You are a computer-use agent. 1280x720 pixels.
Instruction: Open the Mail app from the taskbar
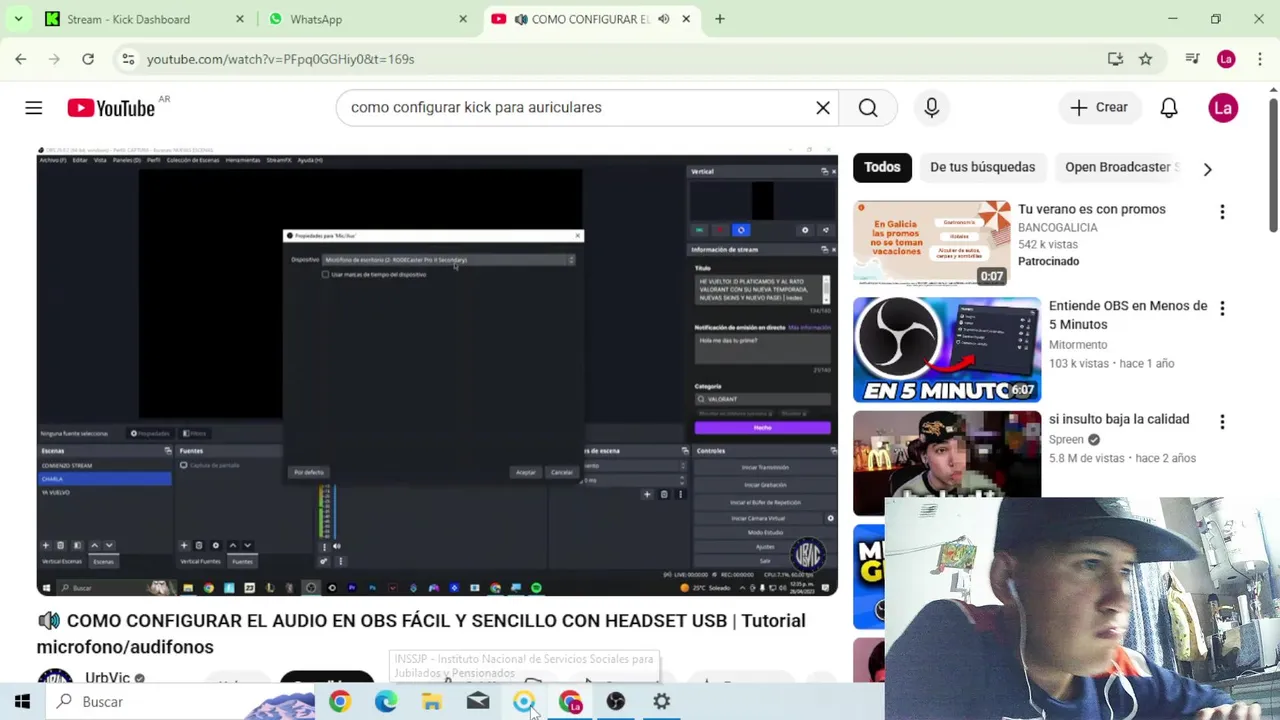coord(478,702)
